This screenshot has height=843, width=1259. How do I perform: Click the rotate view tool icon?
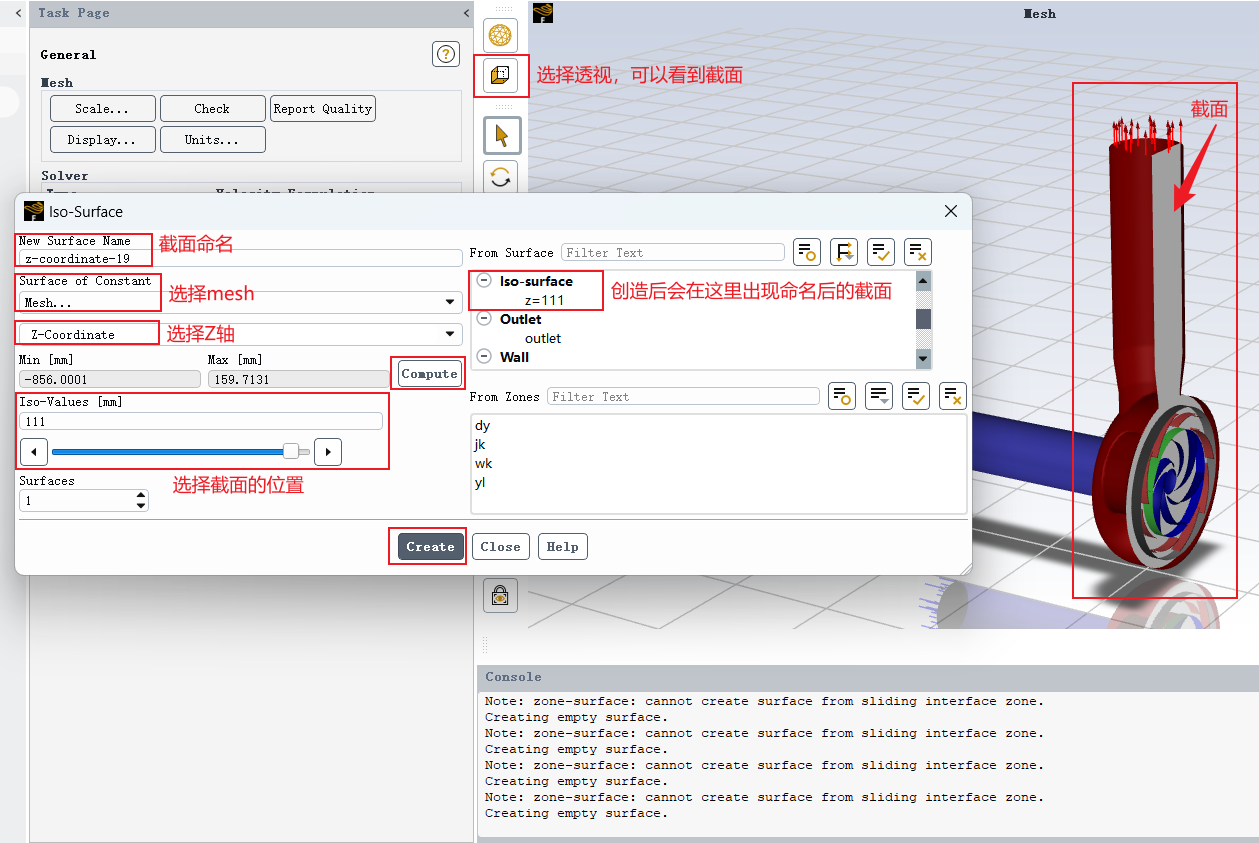coord(502,178)
